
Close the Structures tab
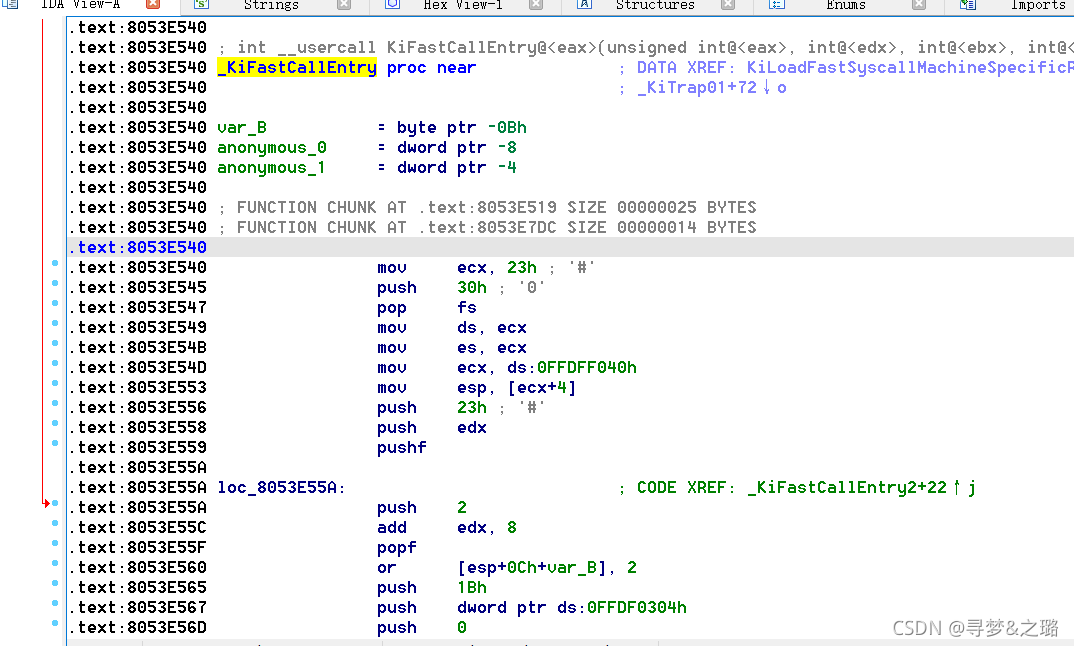click(728, 4)
